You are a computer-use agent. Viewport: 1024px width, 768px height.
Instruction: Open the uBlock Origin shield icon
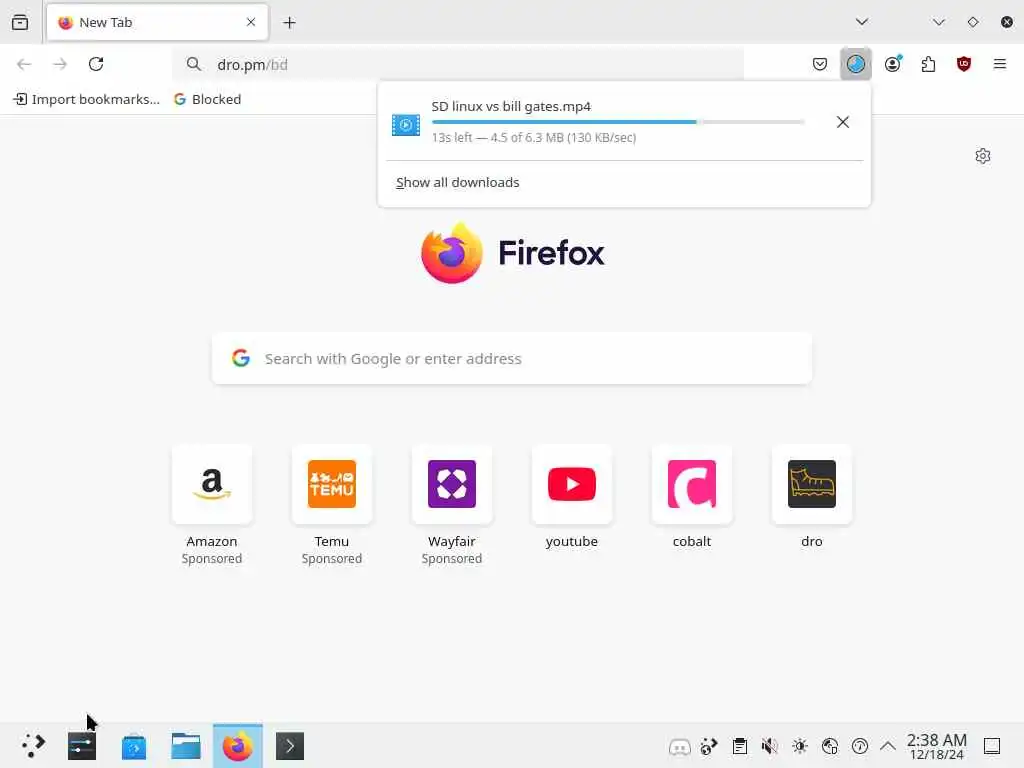[964, 64]
